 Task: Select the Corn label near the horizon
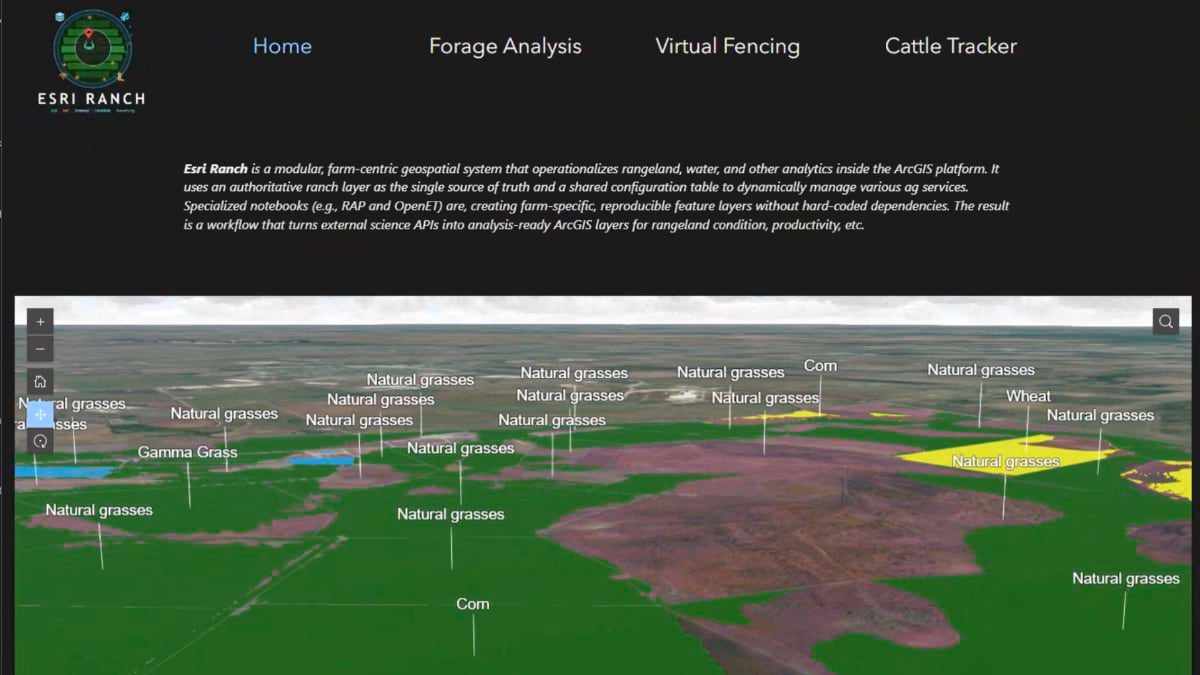pyautogui.click(x=820, y=366)
